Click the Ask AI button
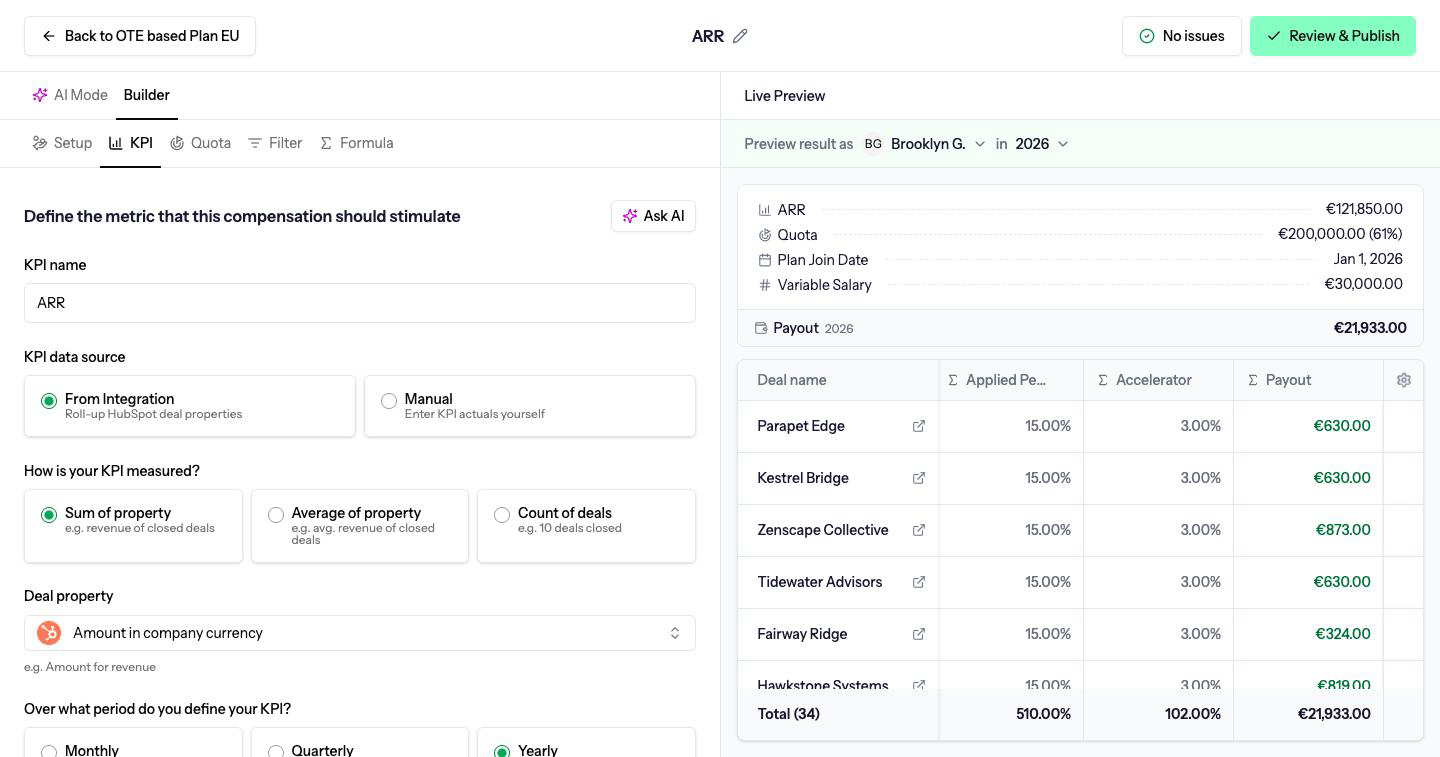This screenshot has width=1440, height=757. pyautogui.click(x=653, y=216)
